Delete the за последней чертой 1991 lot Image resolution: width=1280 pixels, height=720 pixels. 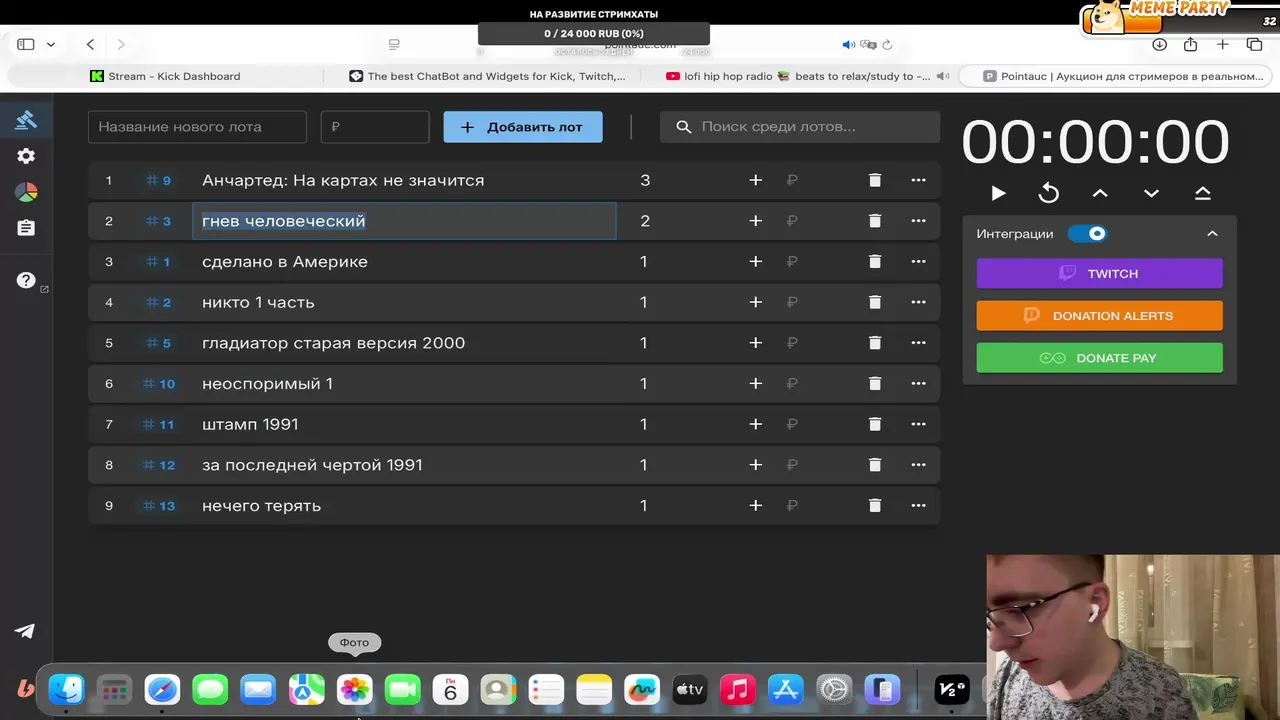875,465
